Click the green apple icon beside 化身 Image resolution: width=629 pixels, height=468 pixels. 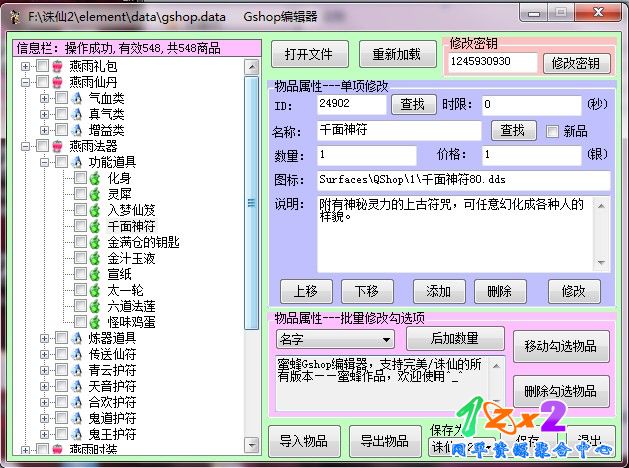pos(95,178)
